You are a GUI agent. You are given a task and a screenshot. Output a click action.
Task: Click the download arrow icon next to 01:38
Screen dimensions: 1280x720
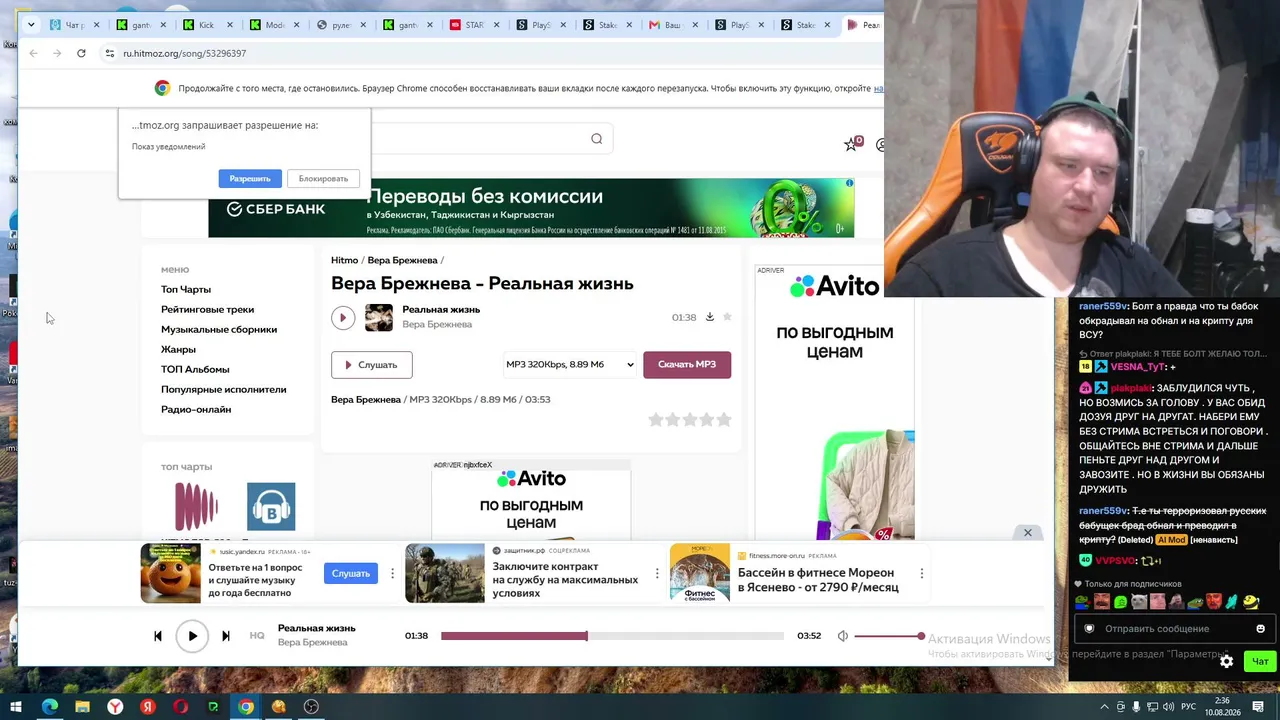[710, 317]
